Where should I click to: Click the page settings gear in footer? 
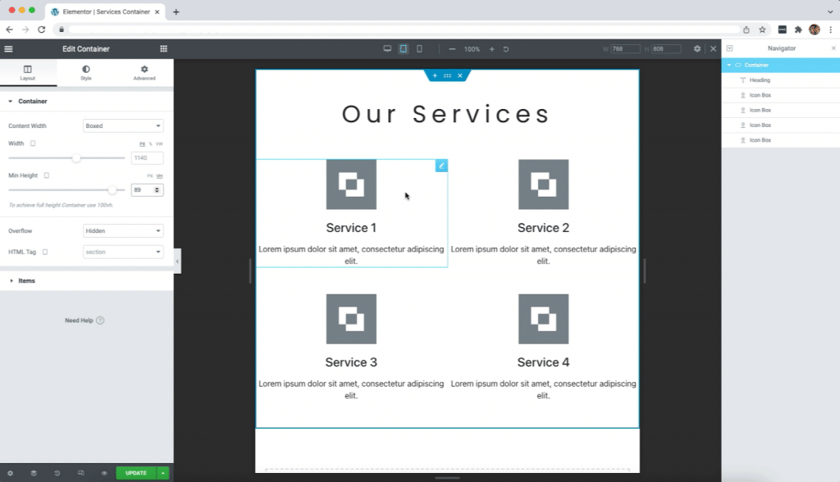click(10, 473)
